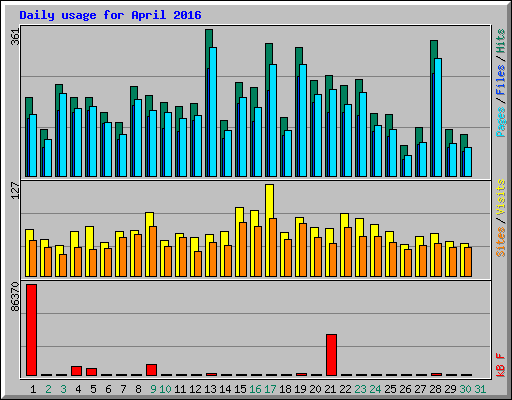Select day 23 on the x-axis
The image size is (512, 400).
tap(360, 389)
